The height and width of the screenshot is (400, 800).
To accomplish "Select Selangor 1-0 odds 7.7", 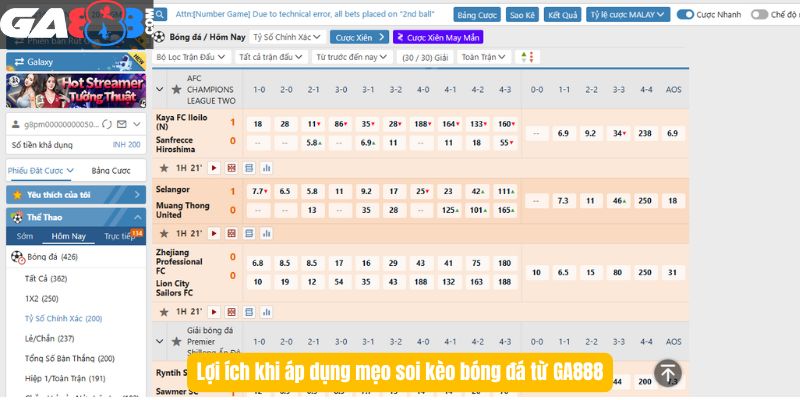I will tap(259, 191).
